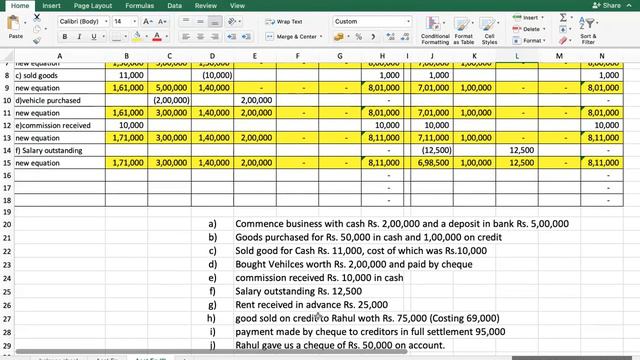
Task: Toggle bottom vertical alignment
Action: pos(215,21)
